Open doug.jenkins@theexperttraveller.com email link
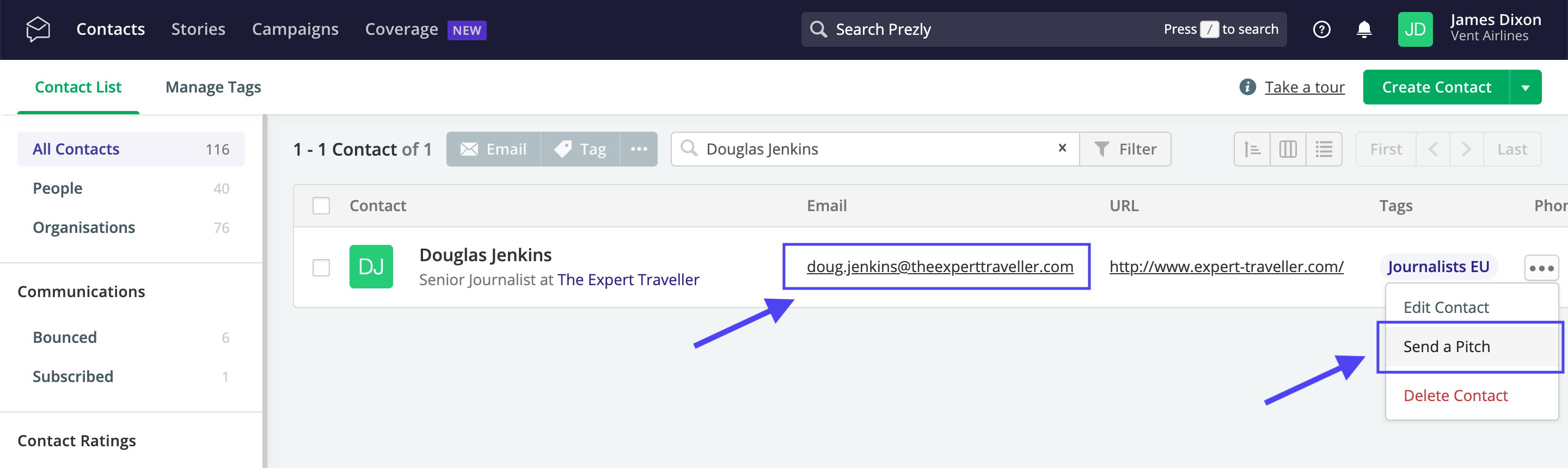This screenshot has height=468, width=1568. (940, 267)
